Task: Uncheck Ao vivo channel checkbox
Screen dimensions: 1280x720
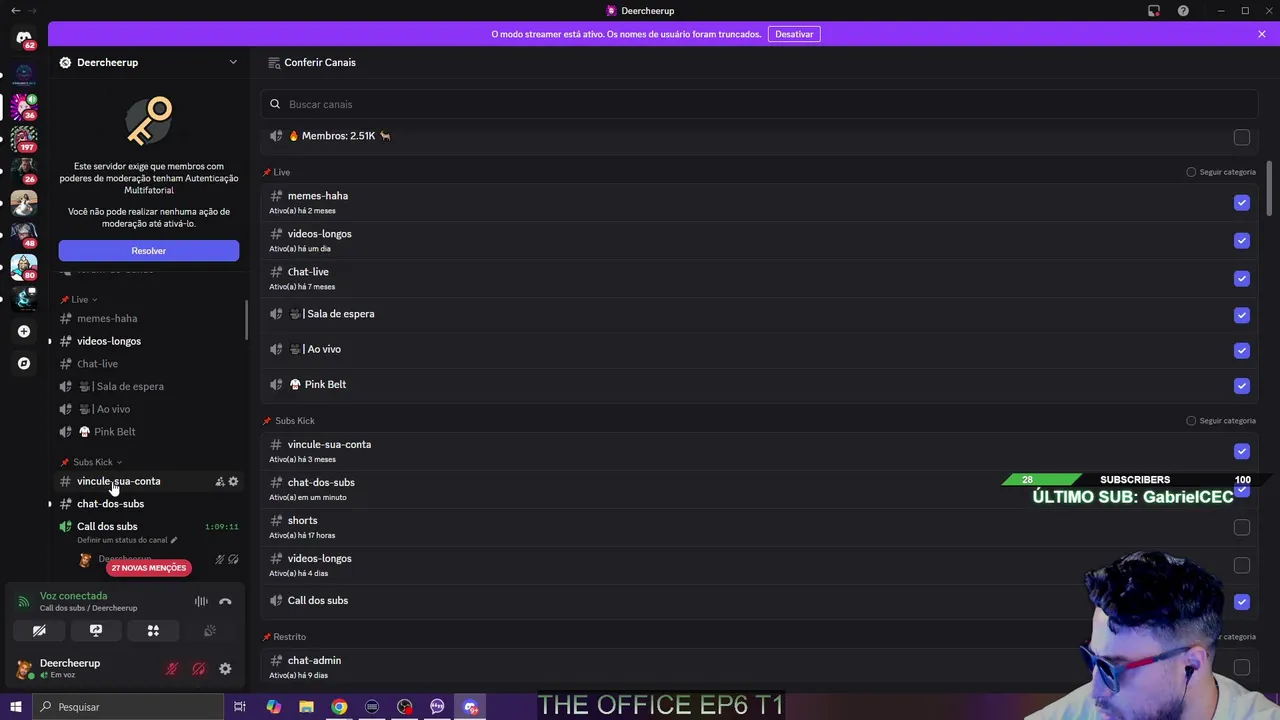Action: [x=1242, y=350]
